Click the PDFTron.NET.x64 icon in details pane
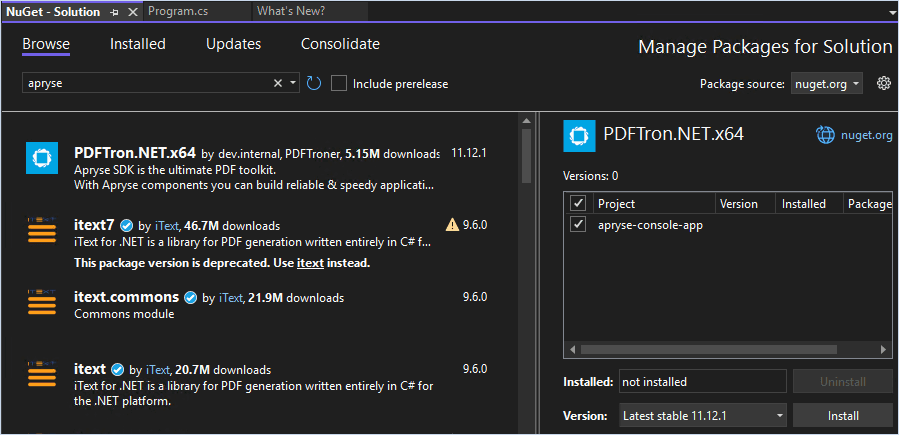This screenshot has width=899, height=435. click(579, 136)
